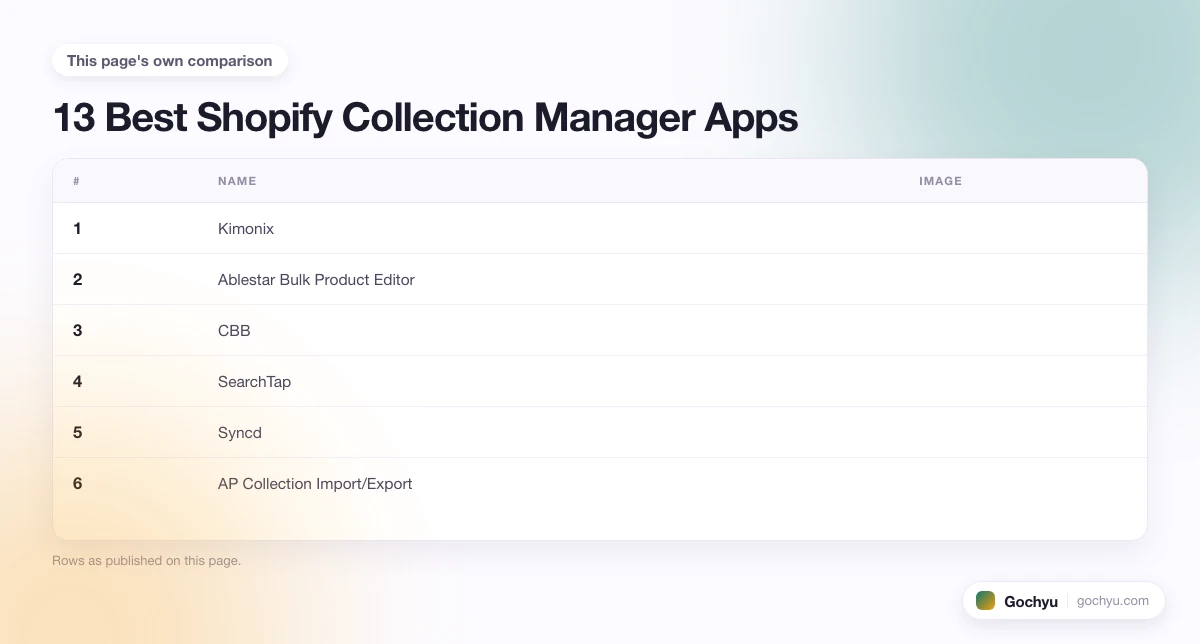This screenshot has height=644, width=1200.
Task: Select the Syncd name cell
Action: click(x=240, y=433)
